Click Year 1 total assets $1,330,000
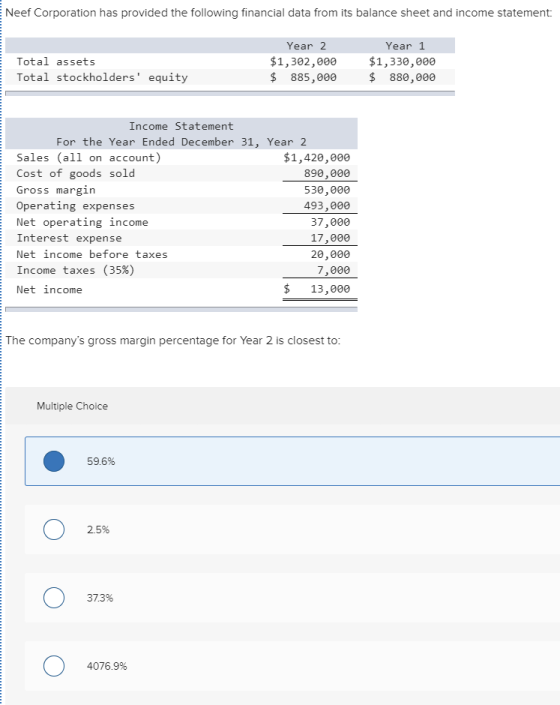The height and width of the screenshot is (705, 560). click(402, 62)
